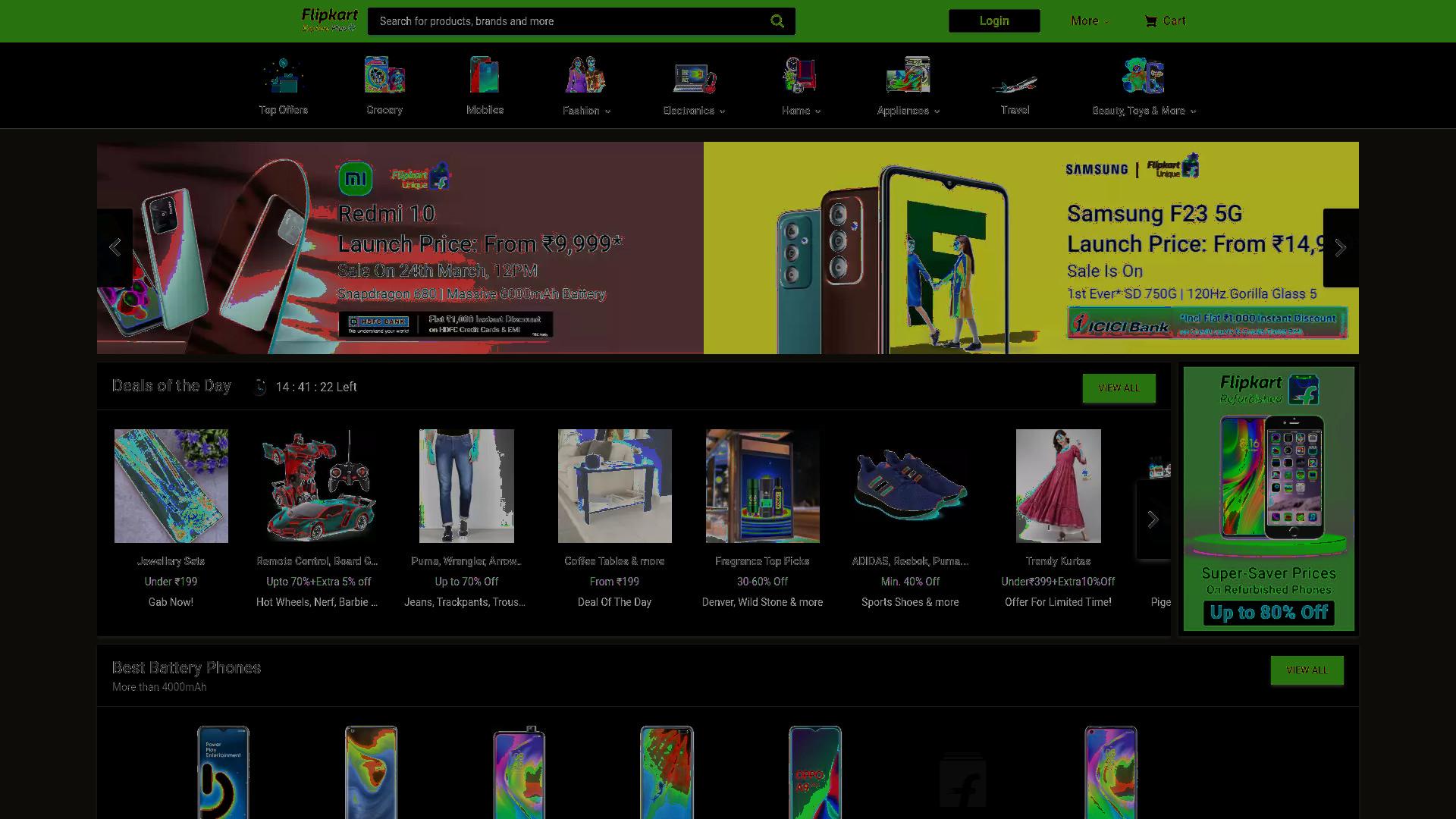Click the 'More than 4000mAh' subtitle
The width and height of the screenshot is (1456, 819).
coord(159,687)
